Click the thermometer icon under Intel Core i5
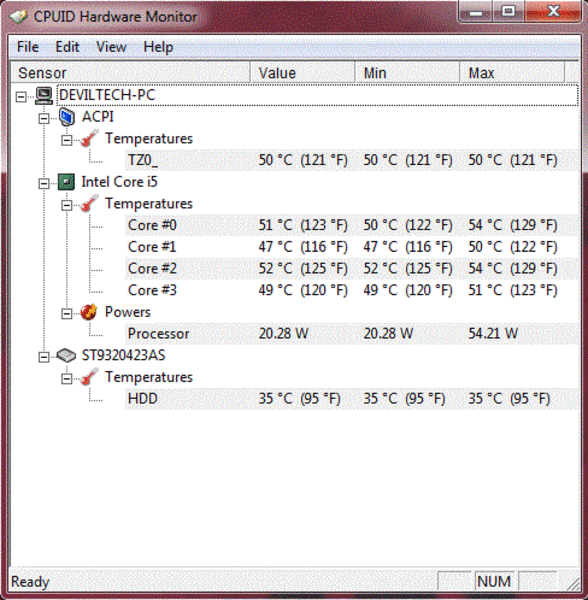The image size is (588, 600). click(x=89, y=204)
